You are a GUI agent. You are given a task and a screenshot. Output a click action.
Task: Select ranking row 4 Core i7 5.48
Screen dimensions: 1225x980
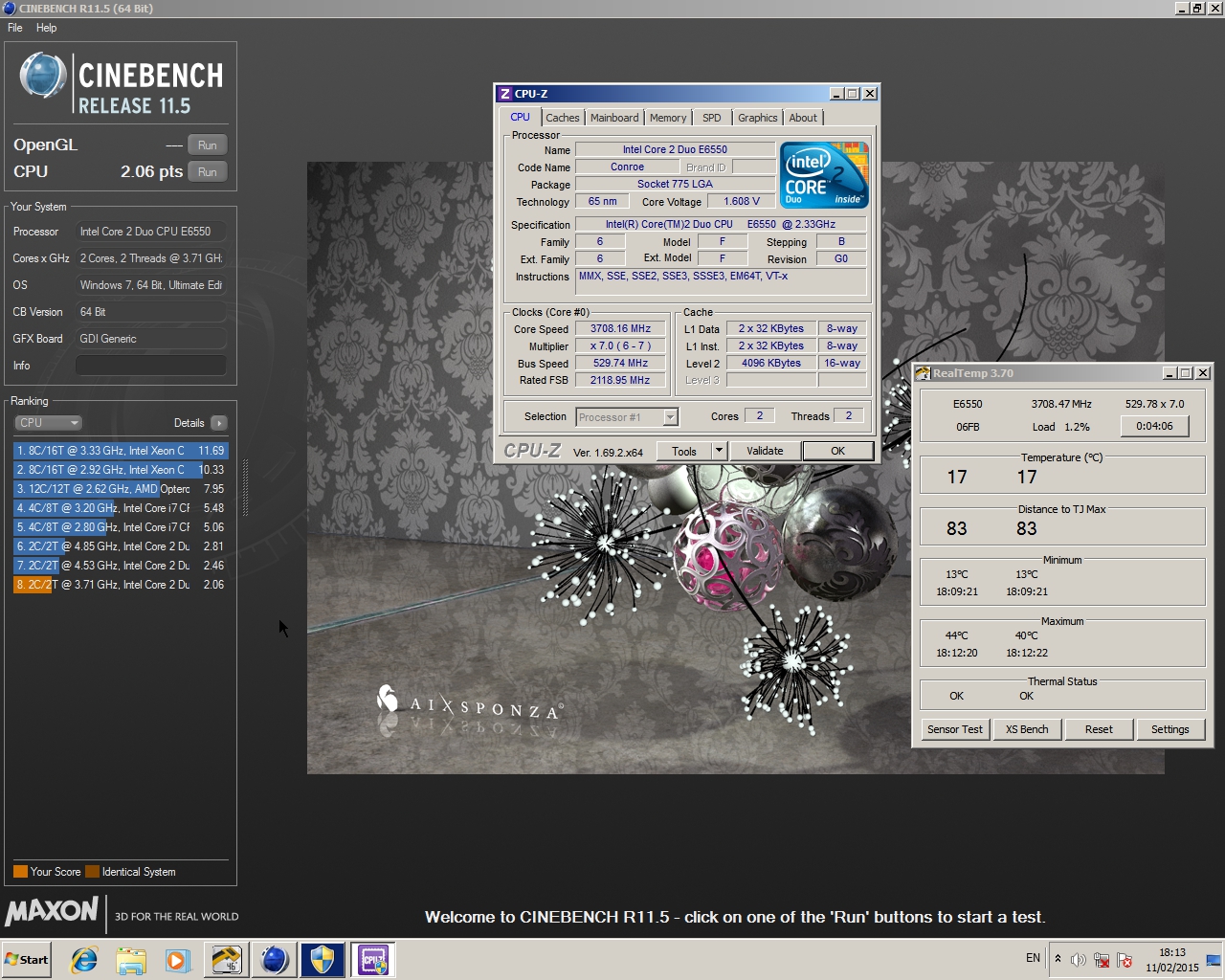click(121, 508)
